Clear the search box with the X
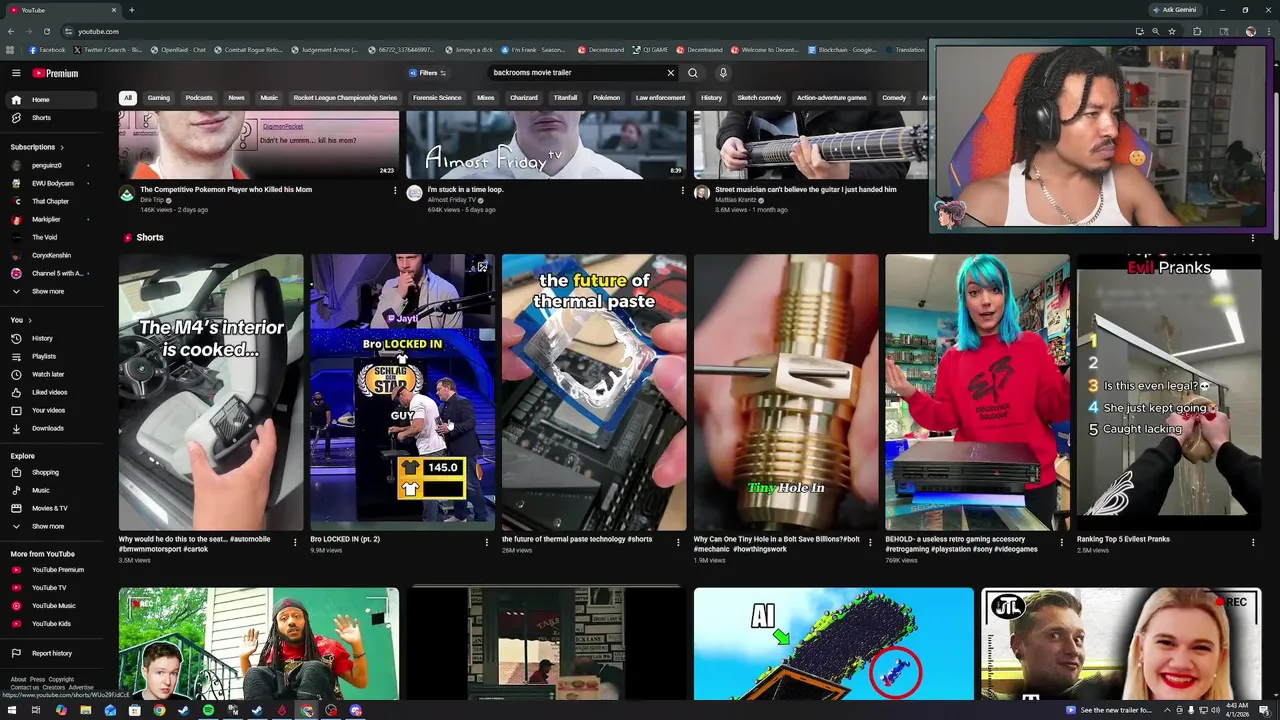Image resolution: width=1280 pixels, height=720 pixels. tap(671, 73)
